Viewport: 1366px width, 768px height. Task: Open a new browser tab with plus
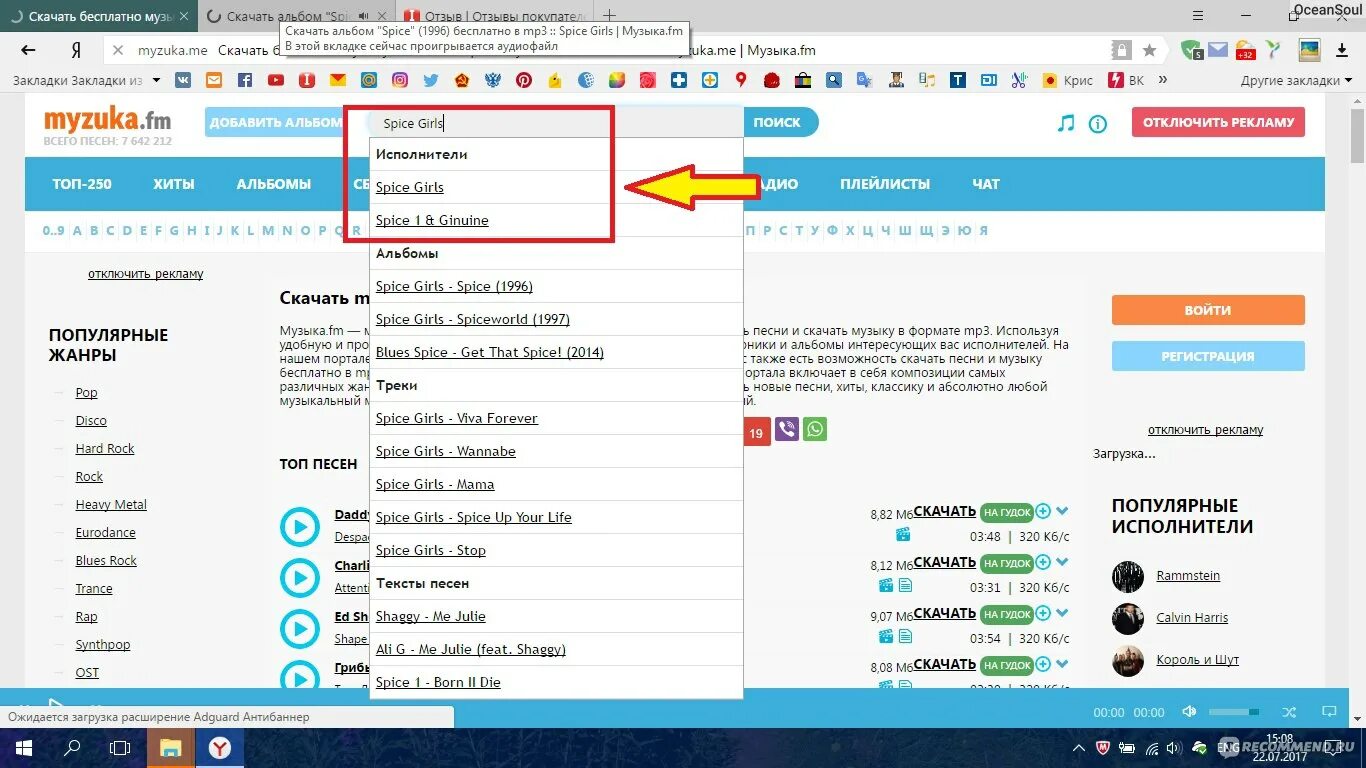click(x=609, y=16)
